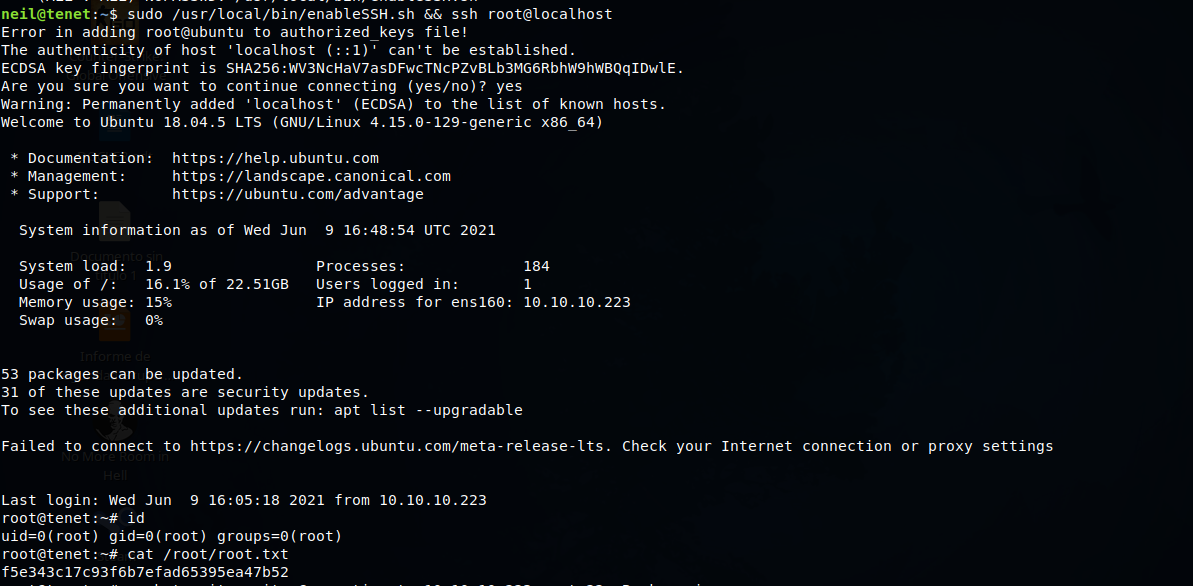This screenshot has width=1193, height=586.
Task: Open the help.ubuntu.com documentation link
Action: [275, 158]
